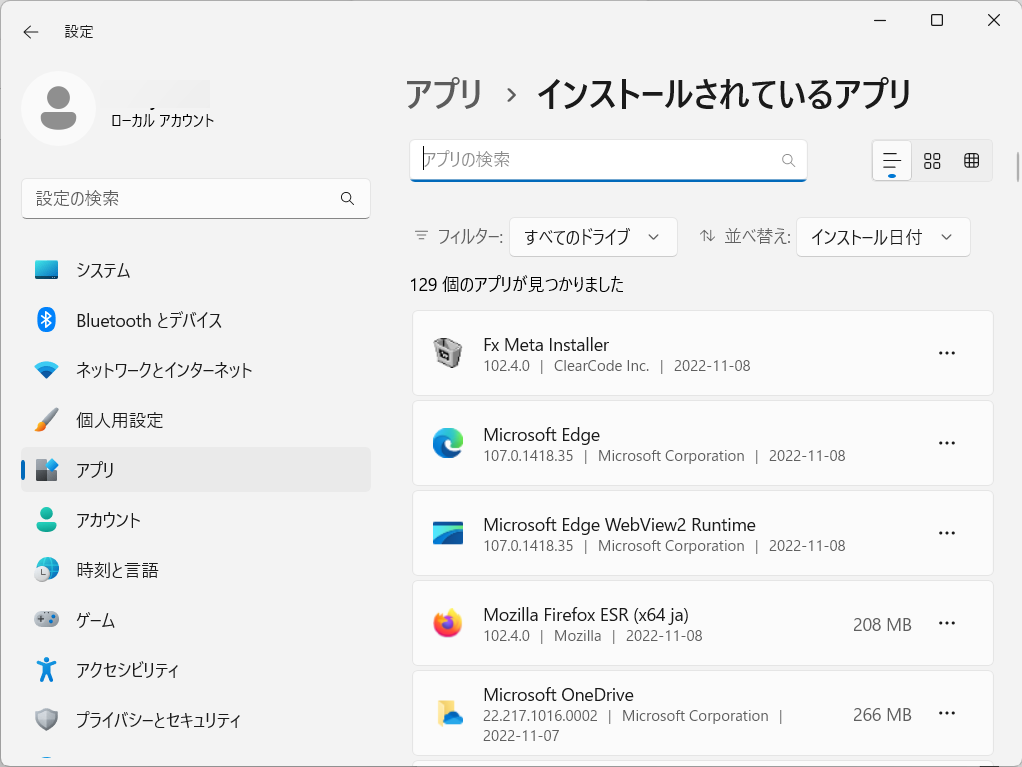The image size is (1022, 767).
Task: Click the Fx Meta Installer app icon
Action: click(448, 353)
